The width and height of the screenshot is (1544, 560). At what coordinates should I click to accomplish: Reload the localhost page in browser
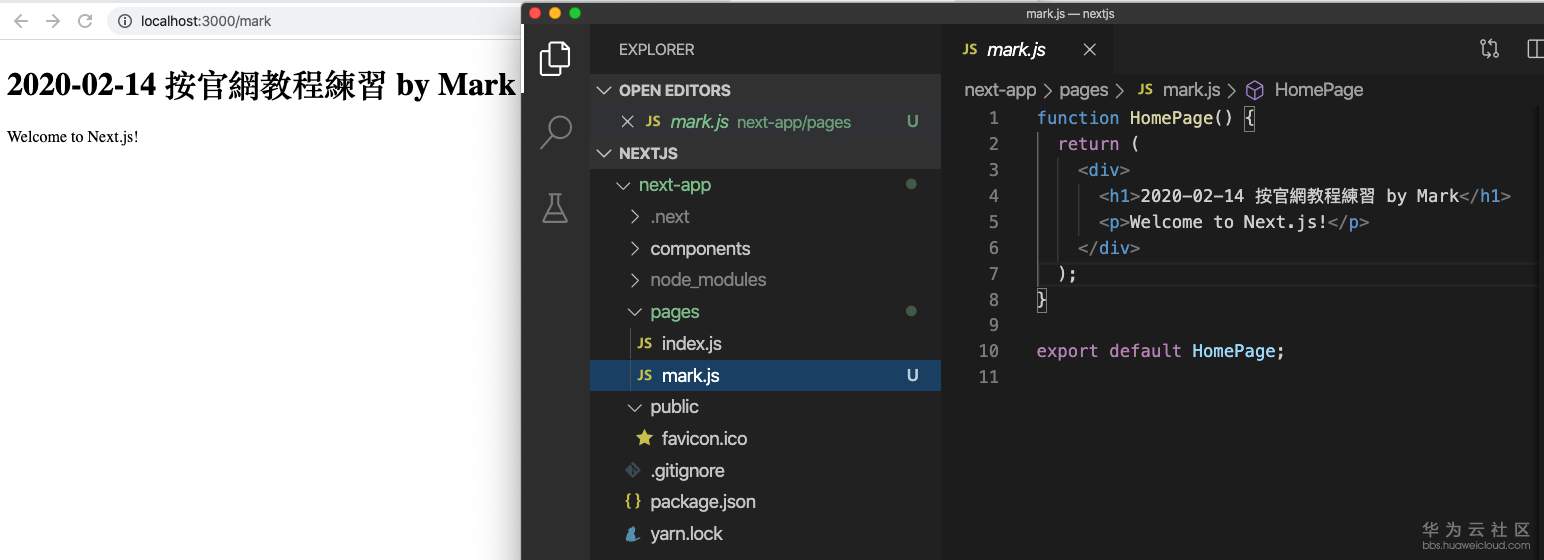(85, 21)
